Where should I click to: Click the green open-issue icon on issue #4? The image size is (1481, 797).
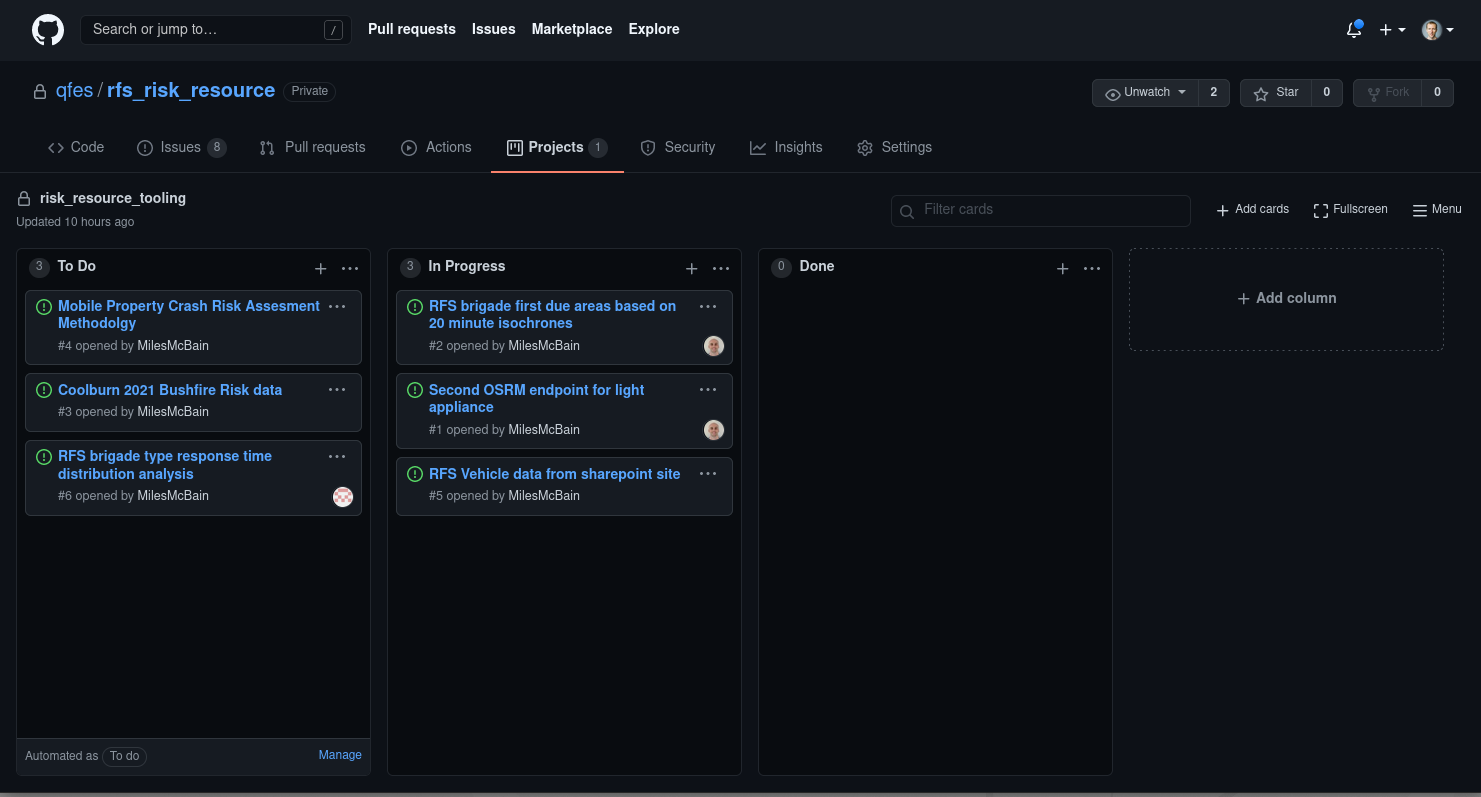(43, 306)
